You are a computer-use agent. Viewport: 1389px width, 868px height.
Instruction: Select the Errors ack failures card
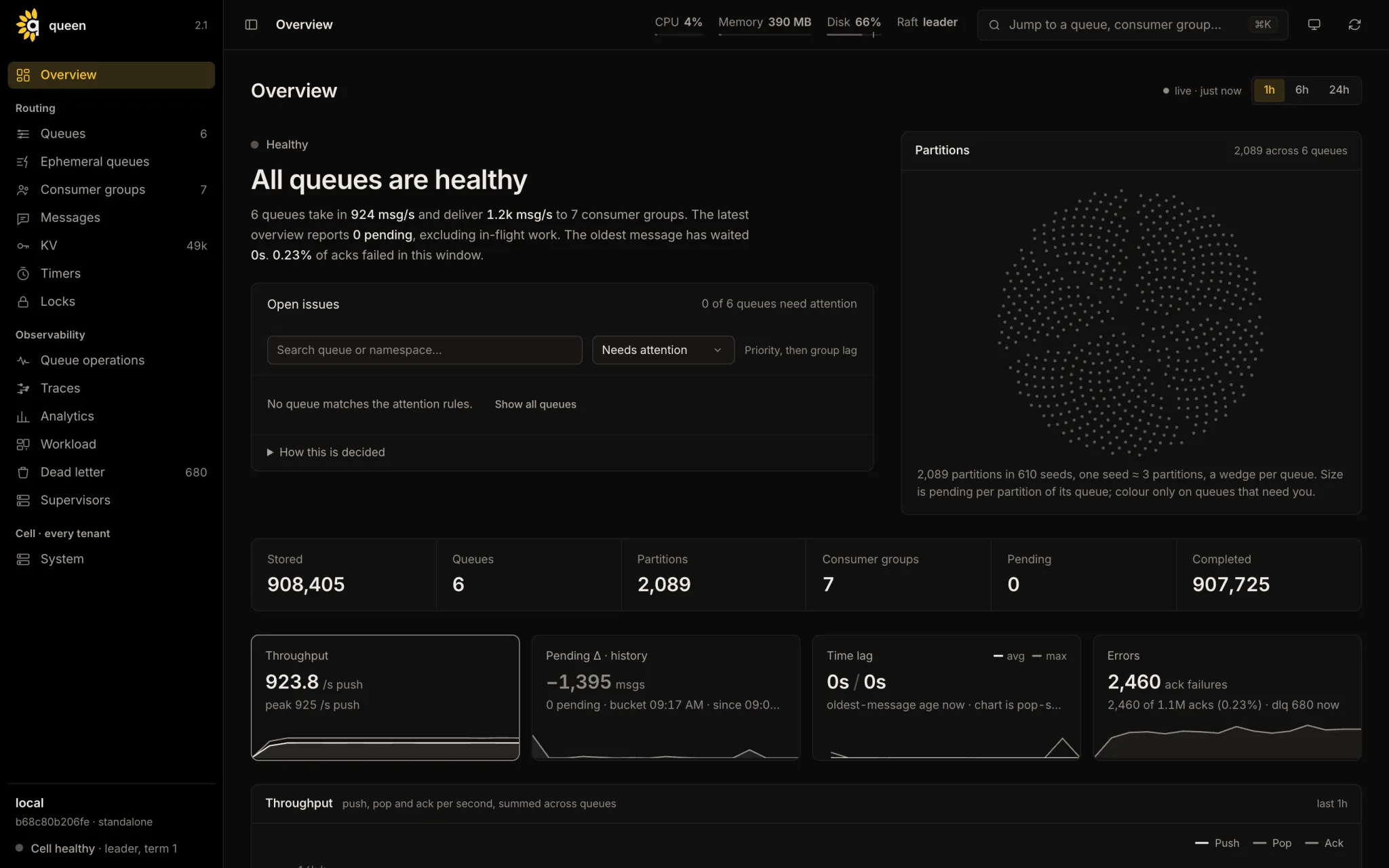pyautogui.click(x=1227, y=698)
